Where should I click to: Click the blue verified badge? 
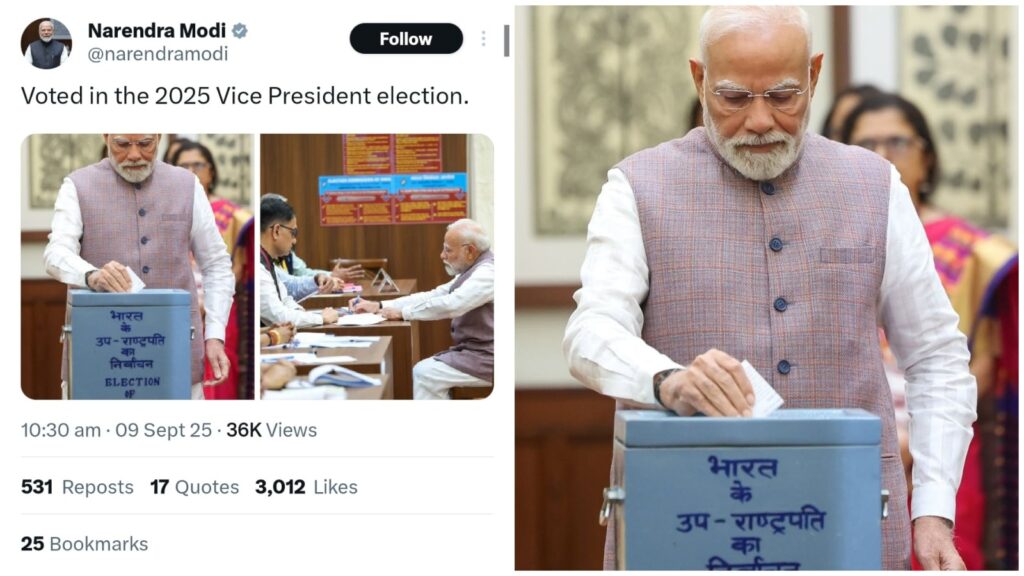click(240, 30)
